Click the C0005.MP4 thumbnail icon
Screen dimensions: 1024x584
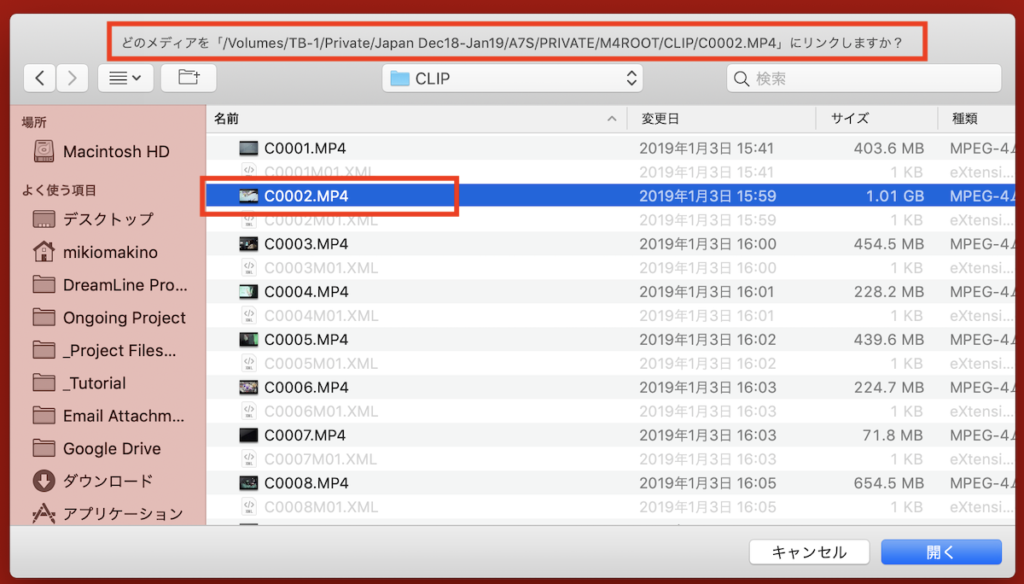248,340
